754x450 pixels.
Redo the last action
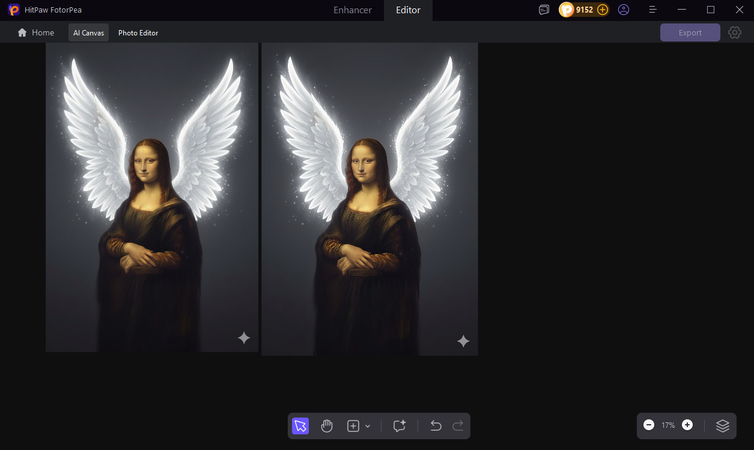(458, 426)
